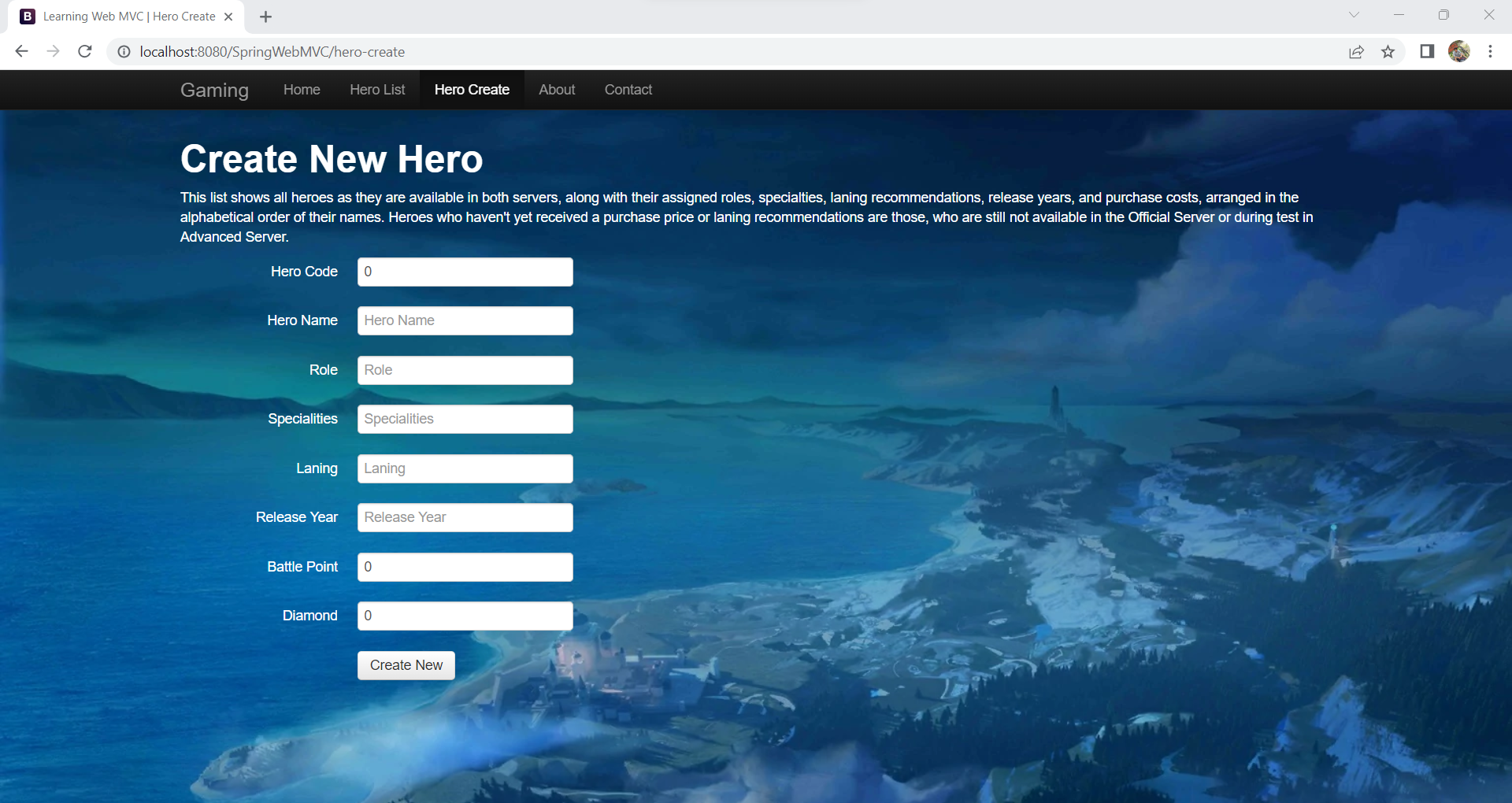Click the Diamond label
This screenshot has height=803, width=1512.
(309, 616)
